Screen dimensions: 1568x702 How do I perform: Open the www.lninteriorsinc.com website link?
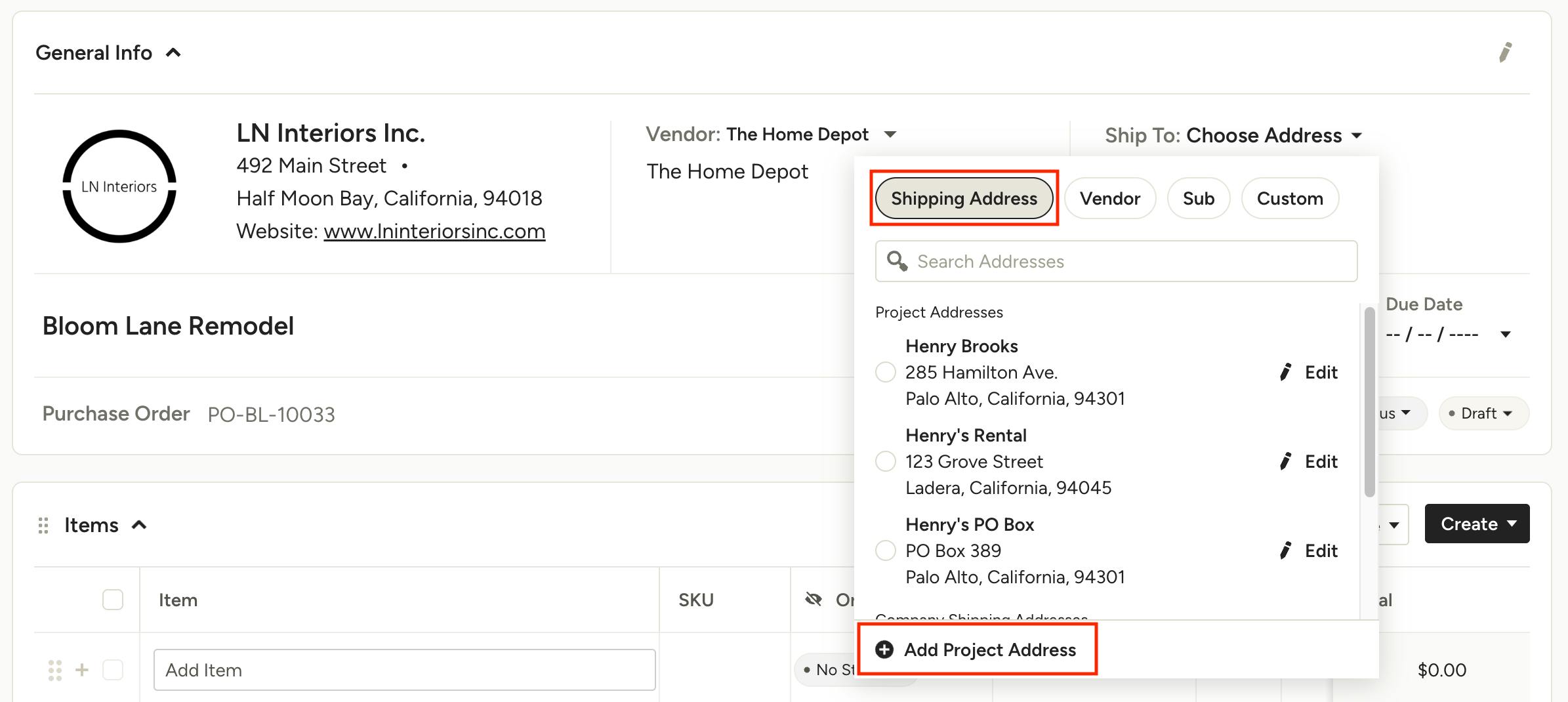(x=434, y=231)
